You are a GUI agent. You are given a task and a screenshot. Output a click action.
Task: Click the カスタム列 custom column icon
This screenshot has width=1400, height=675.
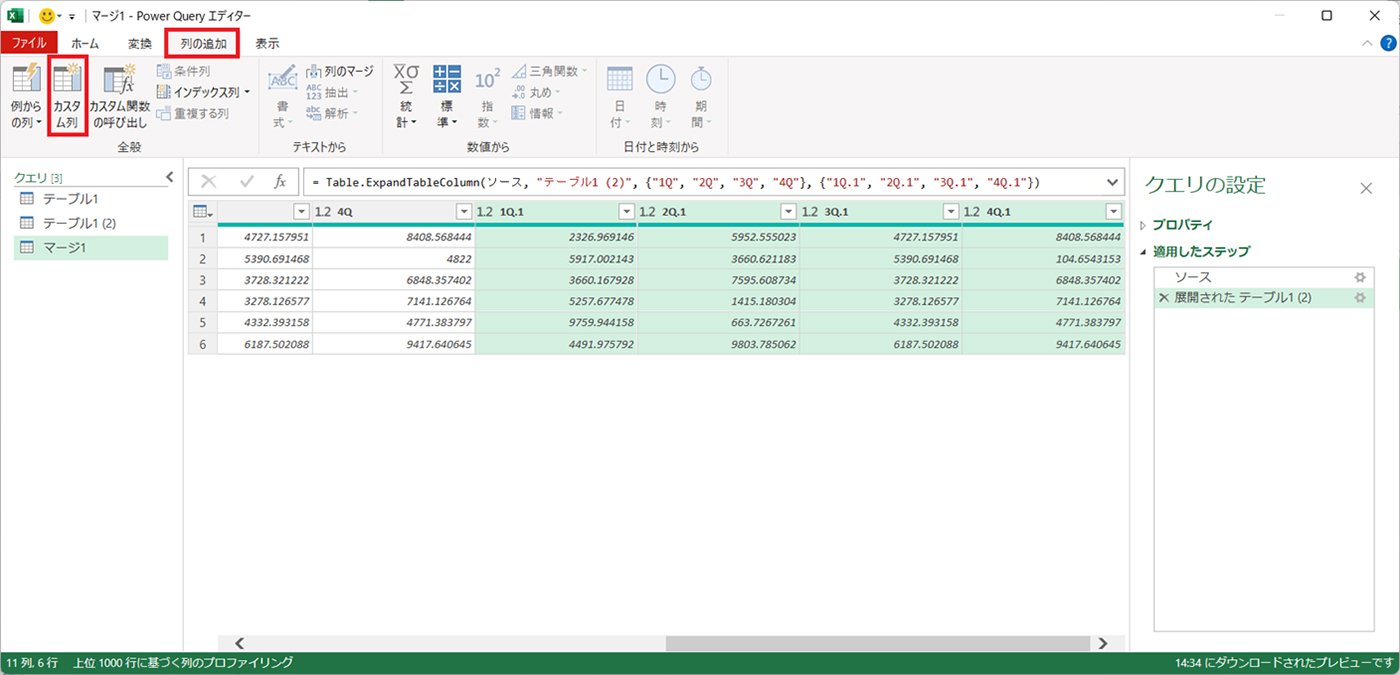click(67, 96)
